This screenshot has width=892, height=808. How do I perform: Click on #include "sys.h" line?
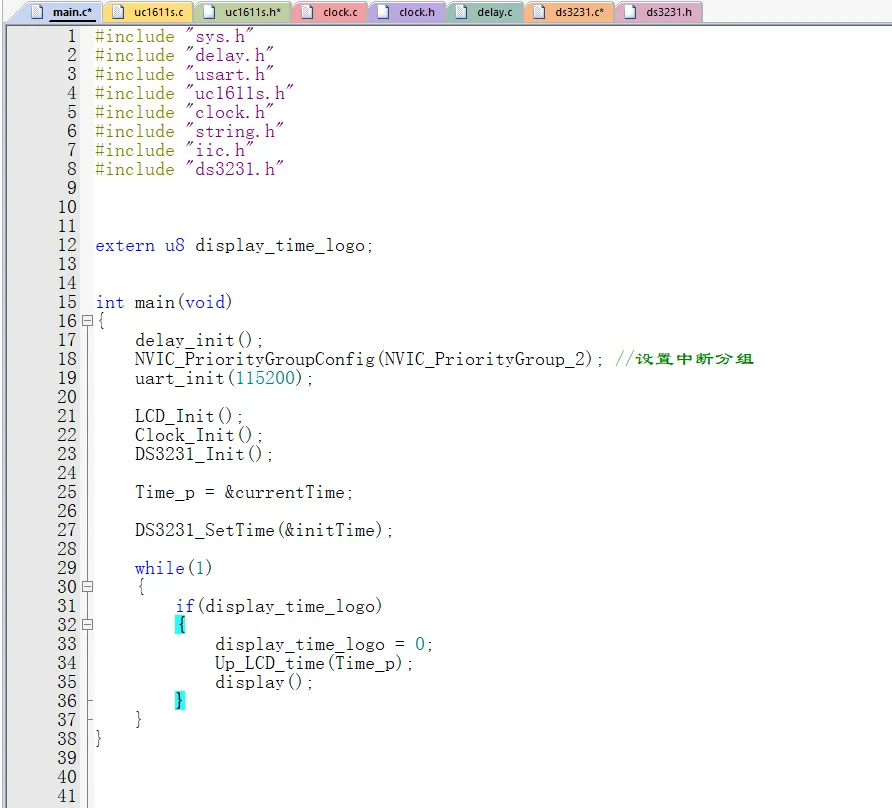tap(174, 36)
